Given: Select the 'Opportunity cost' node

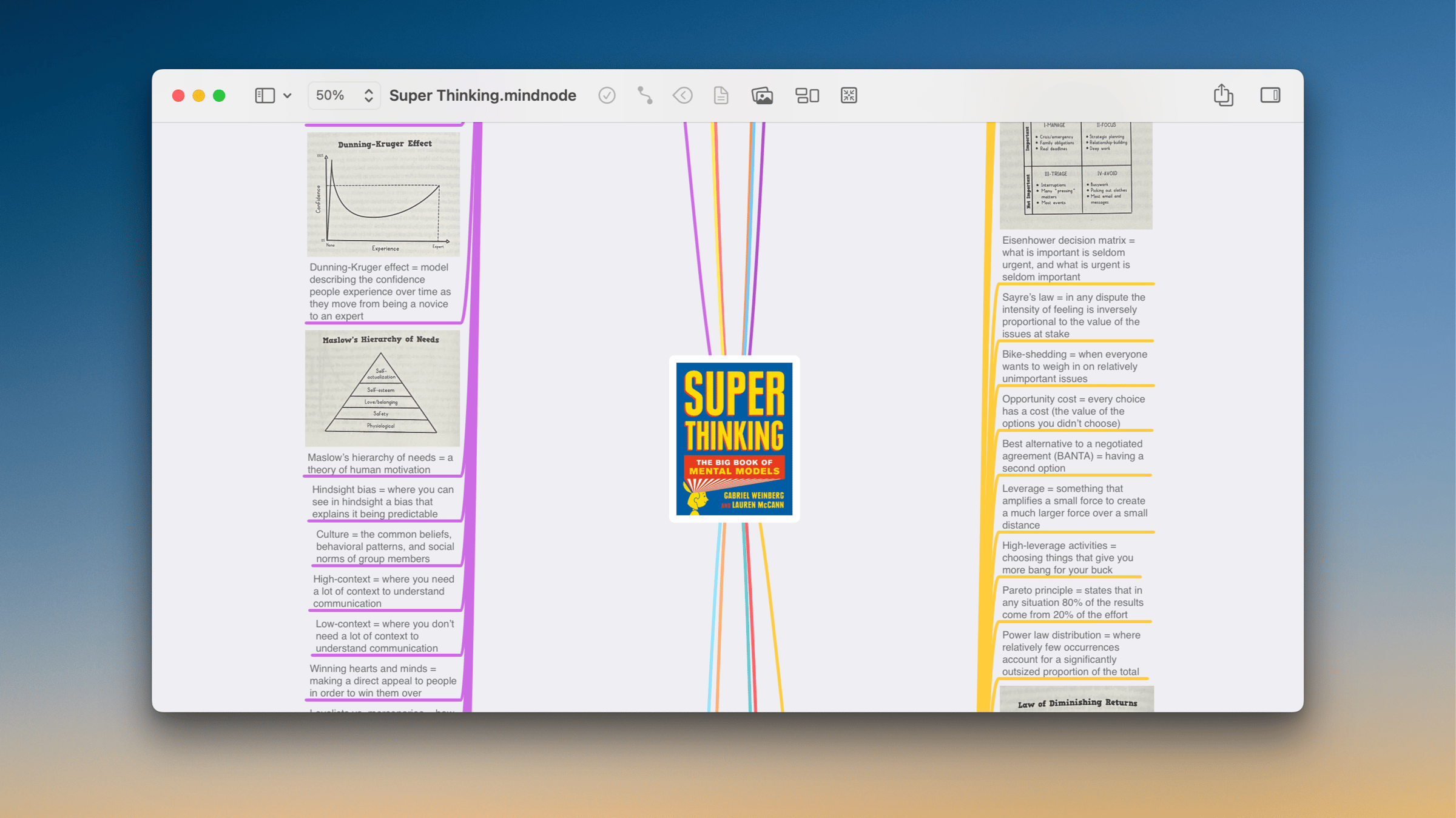Looking at the screenshot, I should 1073,411.
